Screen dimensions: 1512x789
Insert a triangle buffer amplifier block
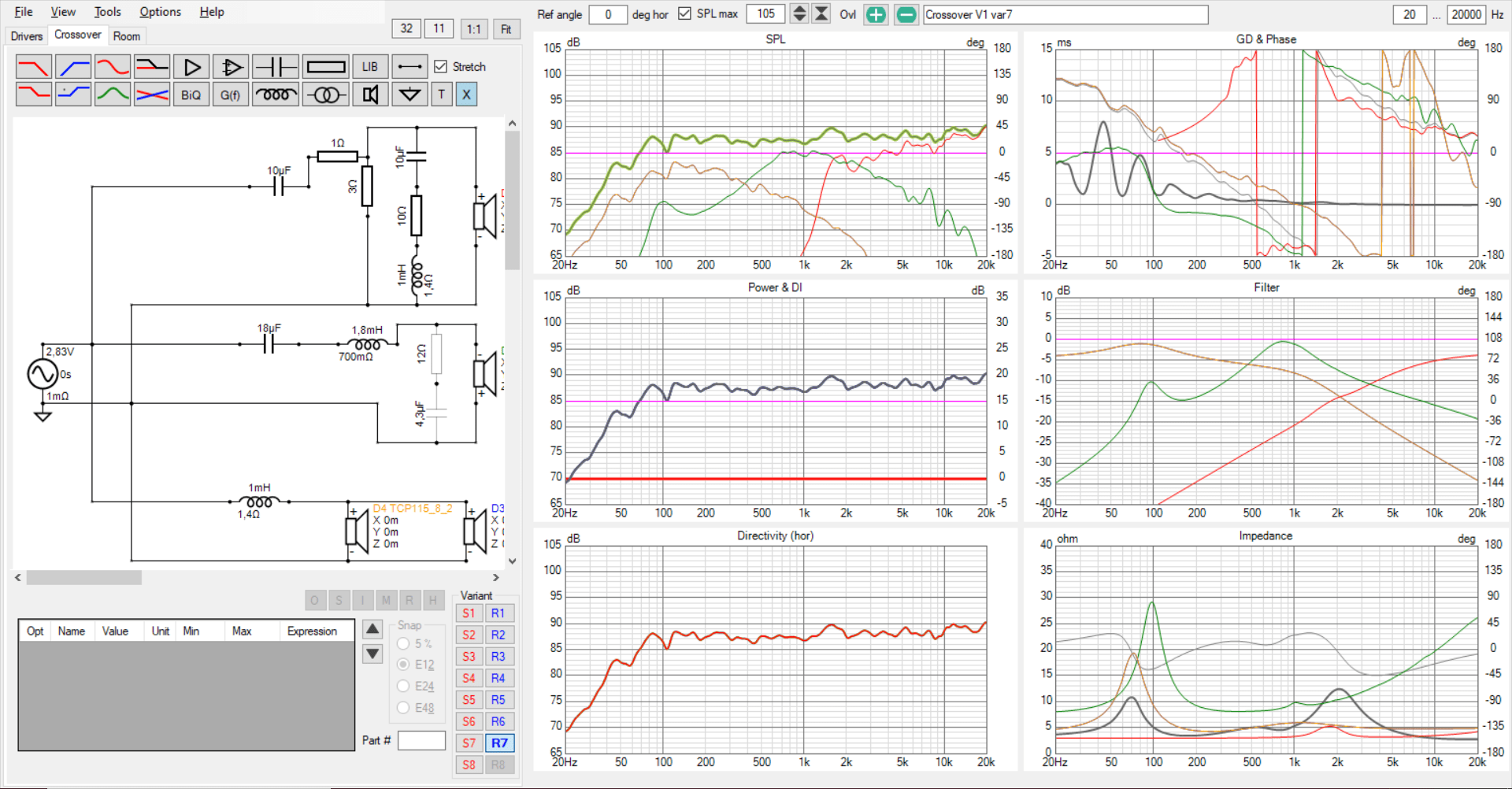(x=191, y=67)
